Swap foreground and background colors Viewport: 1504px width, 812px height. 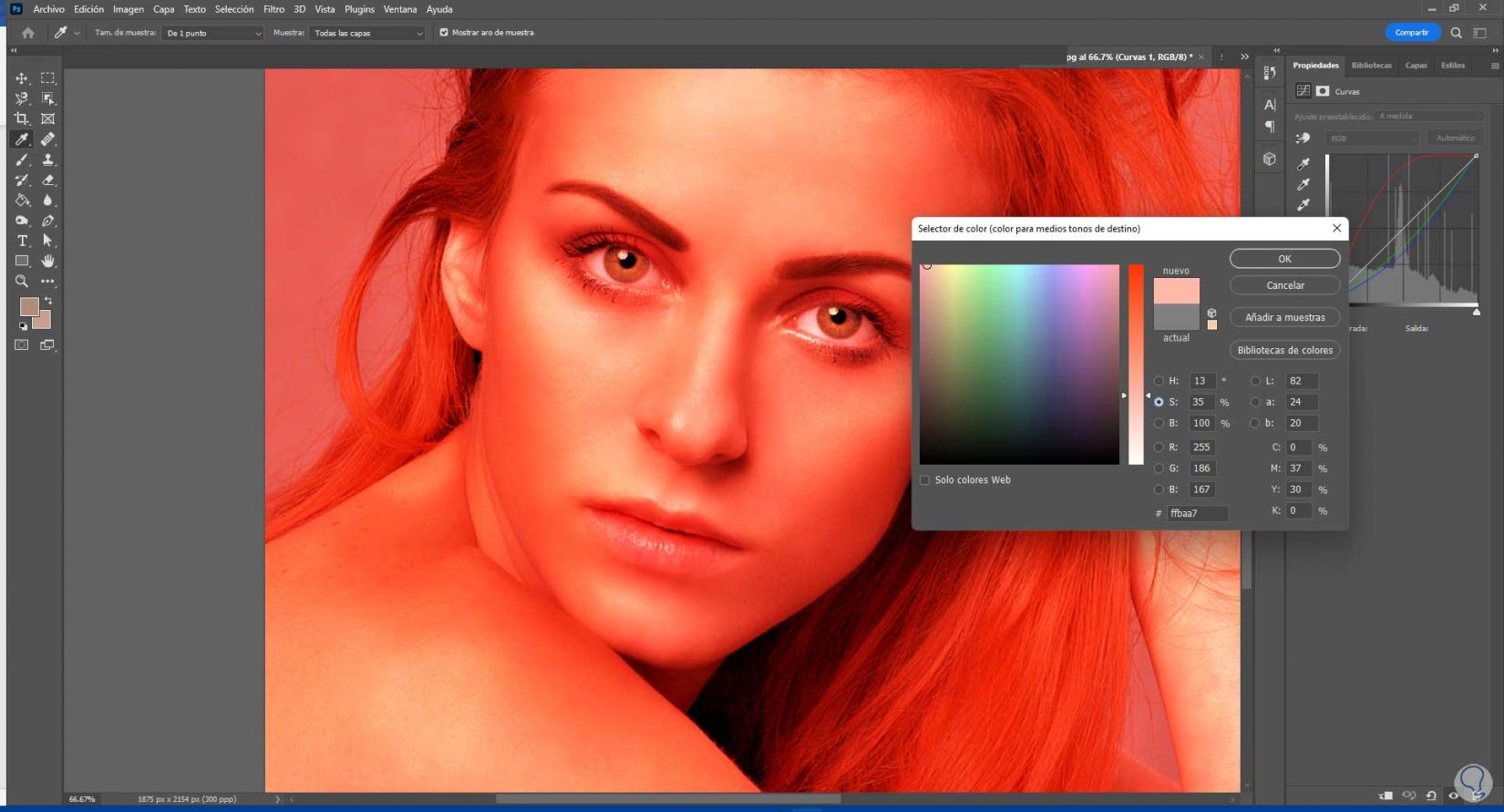[x=48, y=301]
